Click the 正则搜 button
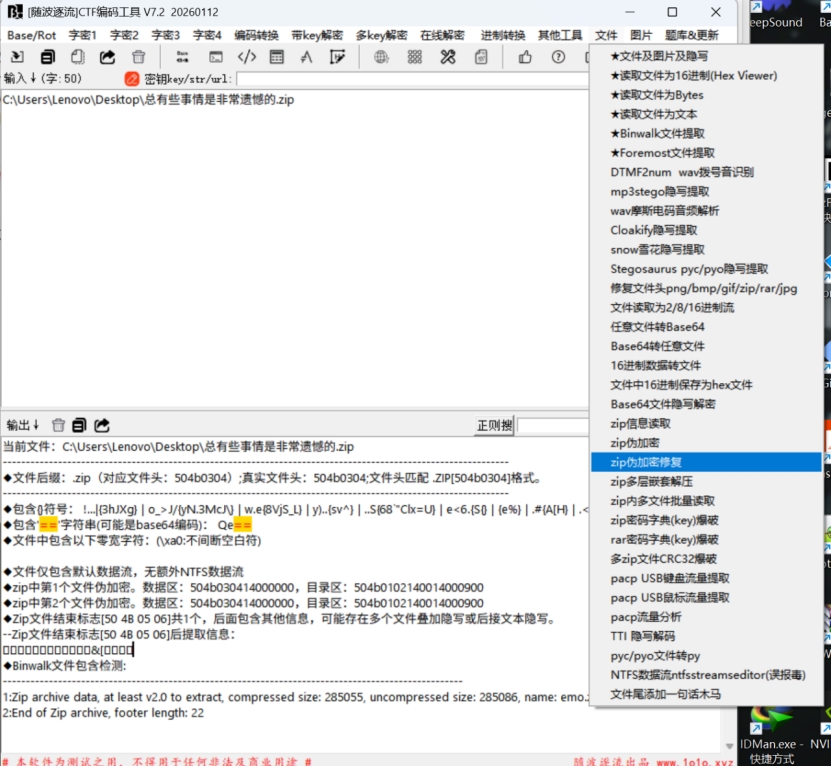Screen dimensions: 831x766 click(x=494, y=425)
